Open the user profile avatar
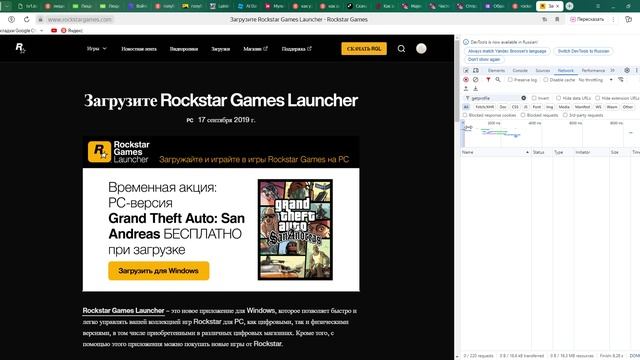Viewport: 640px width, 360px height. click(421, 49)
